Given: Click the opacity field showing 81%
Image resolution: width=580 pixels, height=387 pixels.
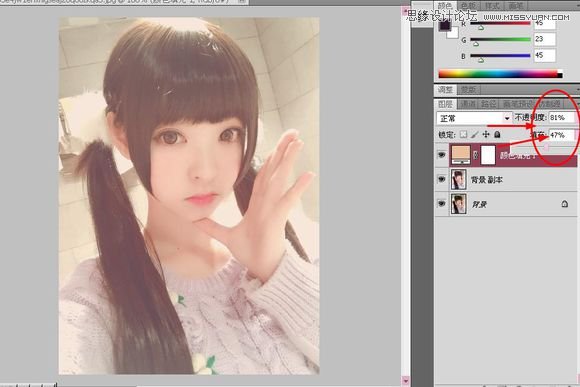Looking at the screenshot, I should click(561, 118).
